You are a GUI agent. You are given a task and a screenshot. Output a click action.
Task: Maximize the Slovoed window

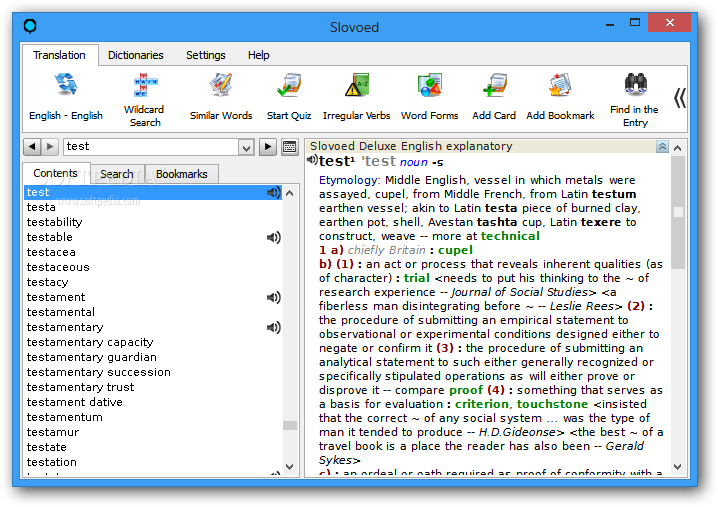[635, 23]
